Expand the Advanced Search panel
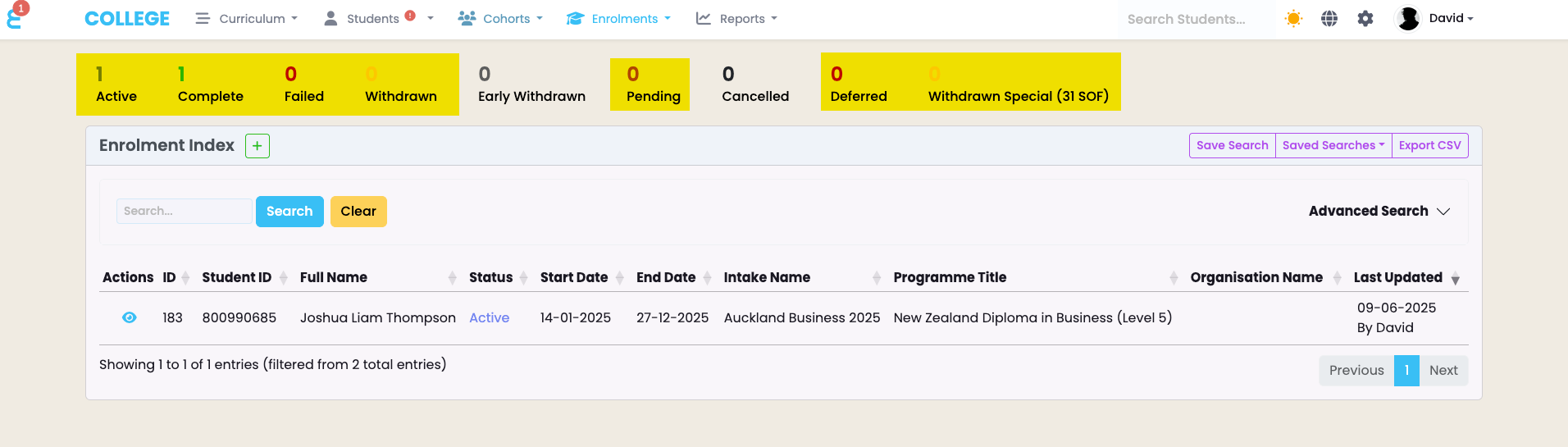The height and width of the screenshot is (447, 1568). (1379, 211)
